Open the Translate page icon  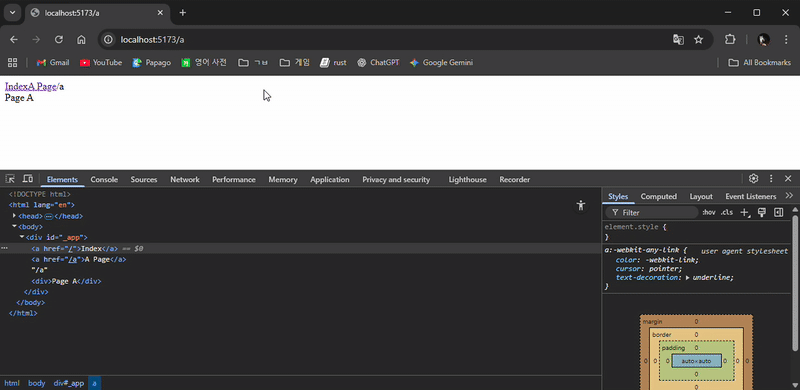click(x=678, y=40)
